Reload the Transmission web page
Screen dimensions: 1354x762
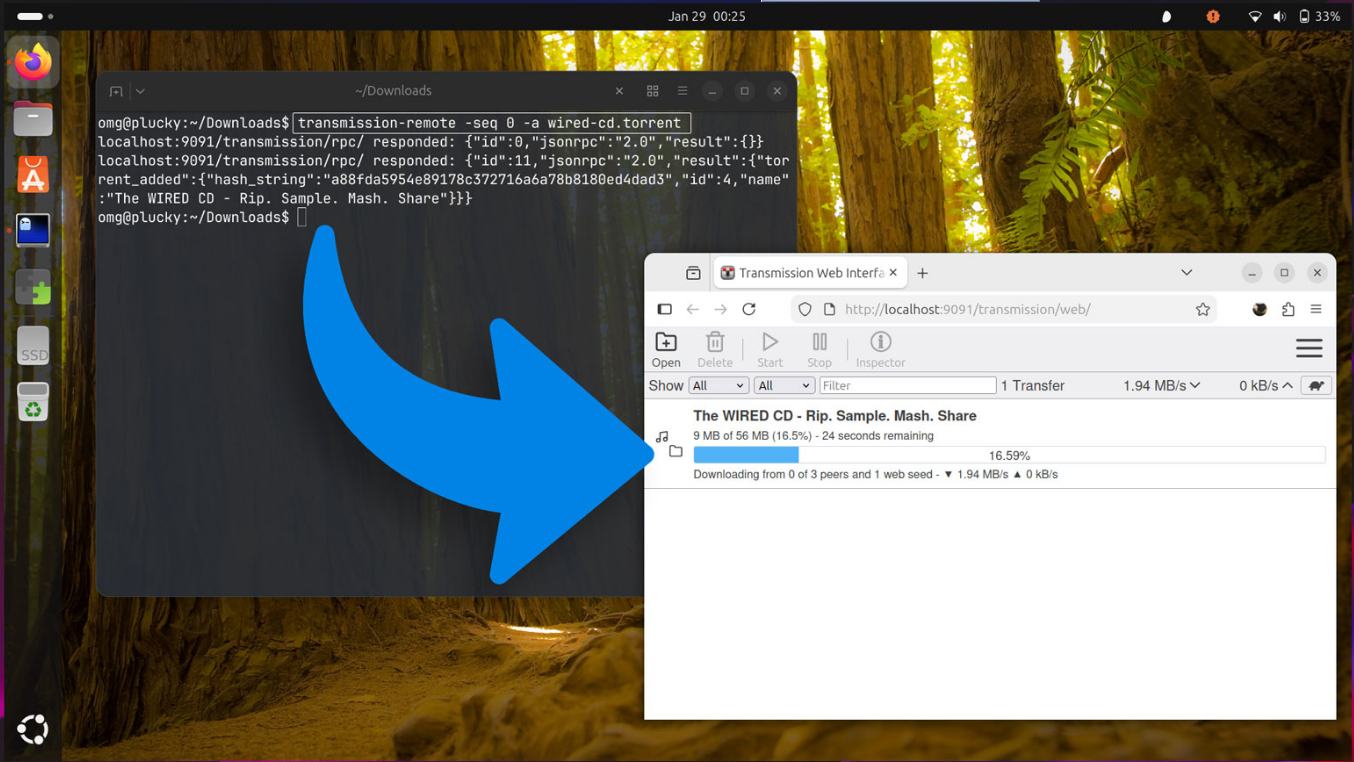(x=749, y=309)
